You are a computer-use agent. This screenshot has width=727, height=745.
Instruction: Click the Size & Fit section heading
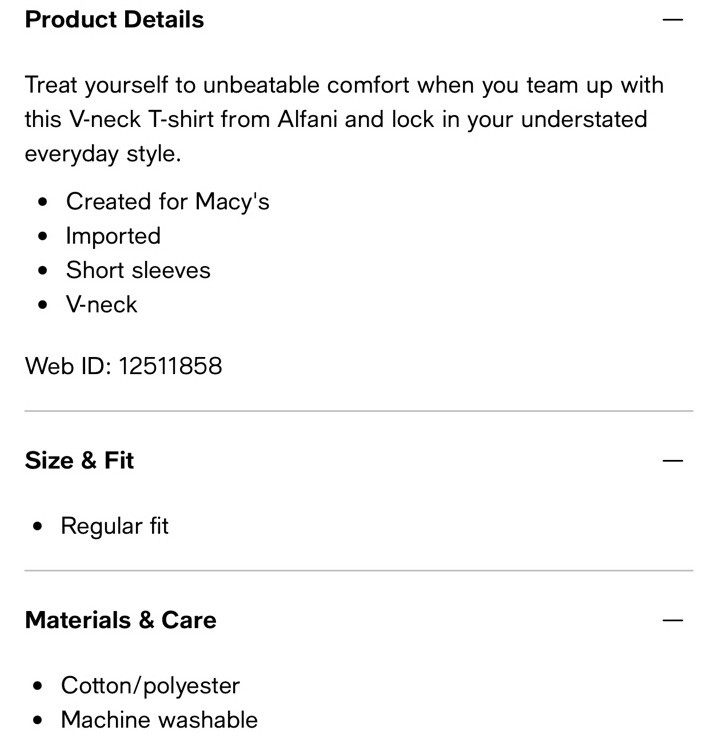[x=79, y=460]
